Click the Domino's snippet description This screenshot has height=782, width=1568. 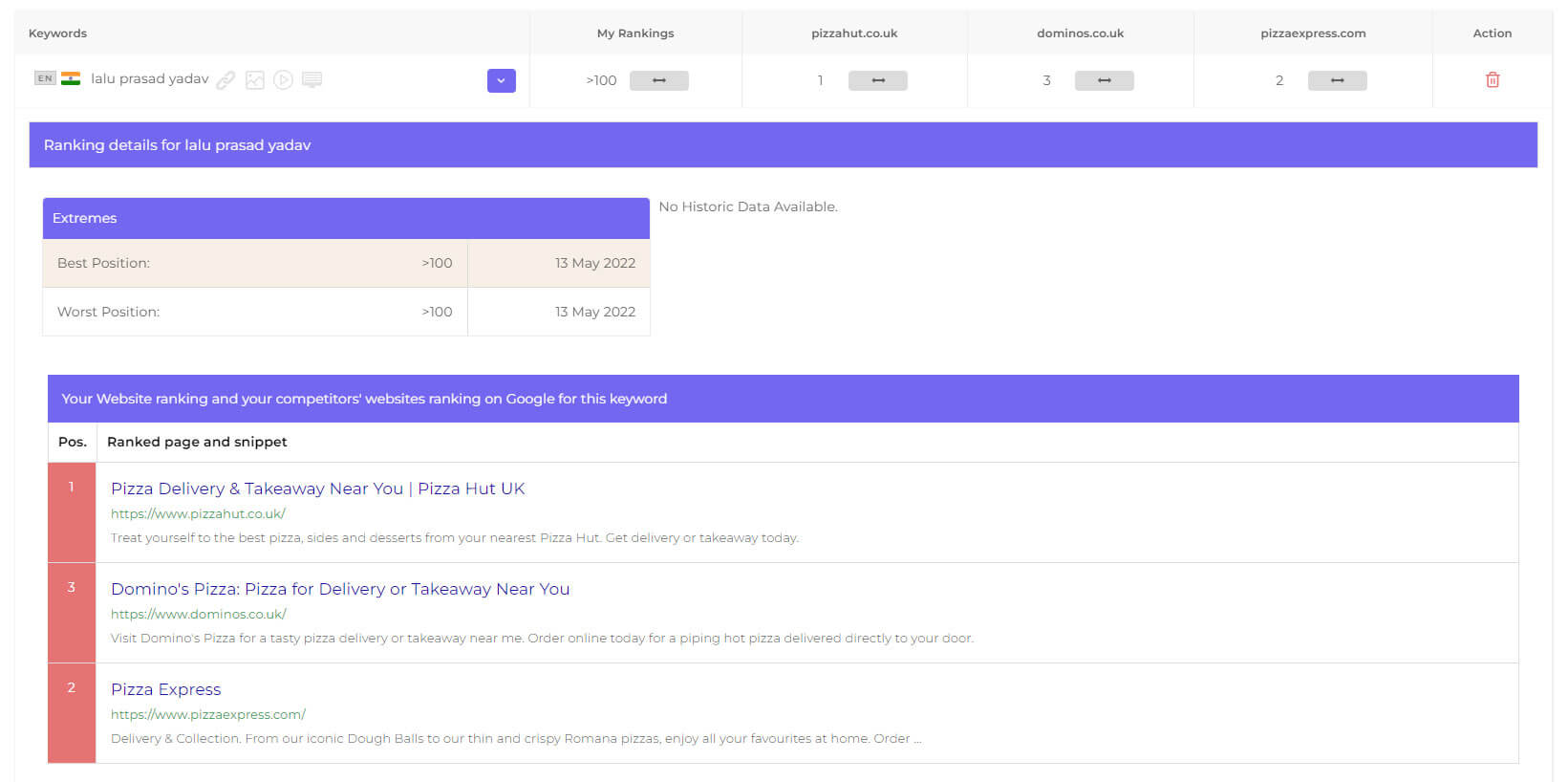(542, 639)
